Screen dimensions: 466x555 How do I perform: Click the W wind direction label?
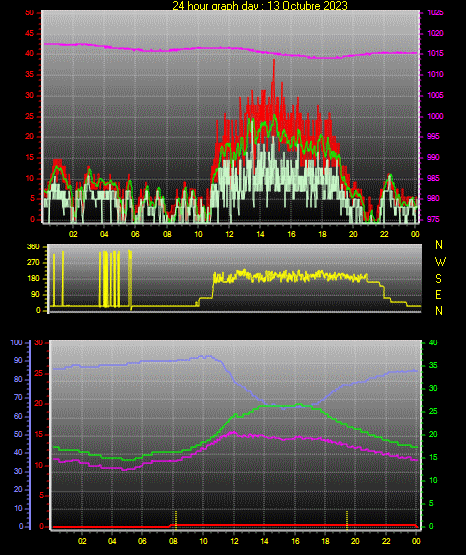tap(440, 262)
